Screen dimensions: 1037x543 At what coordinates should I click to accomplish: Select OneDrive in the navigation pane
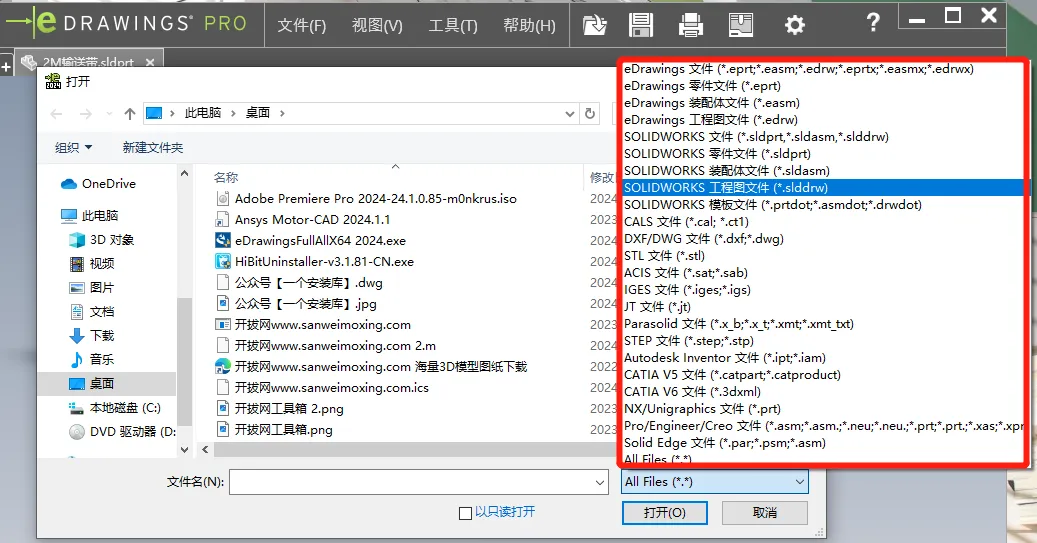[x=98, y=184]
